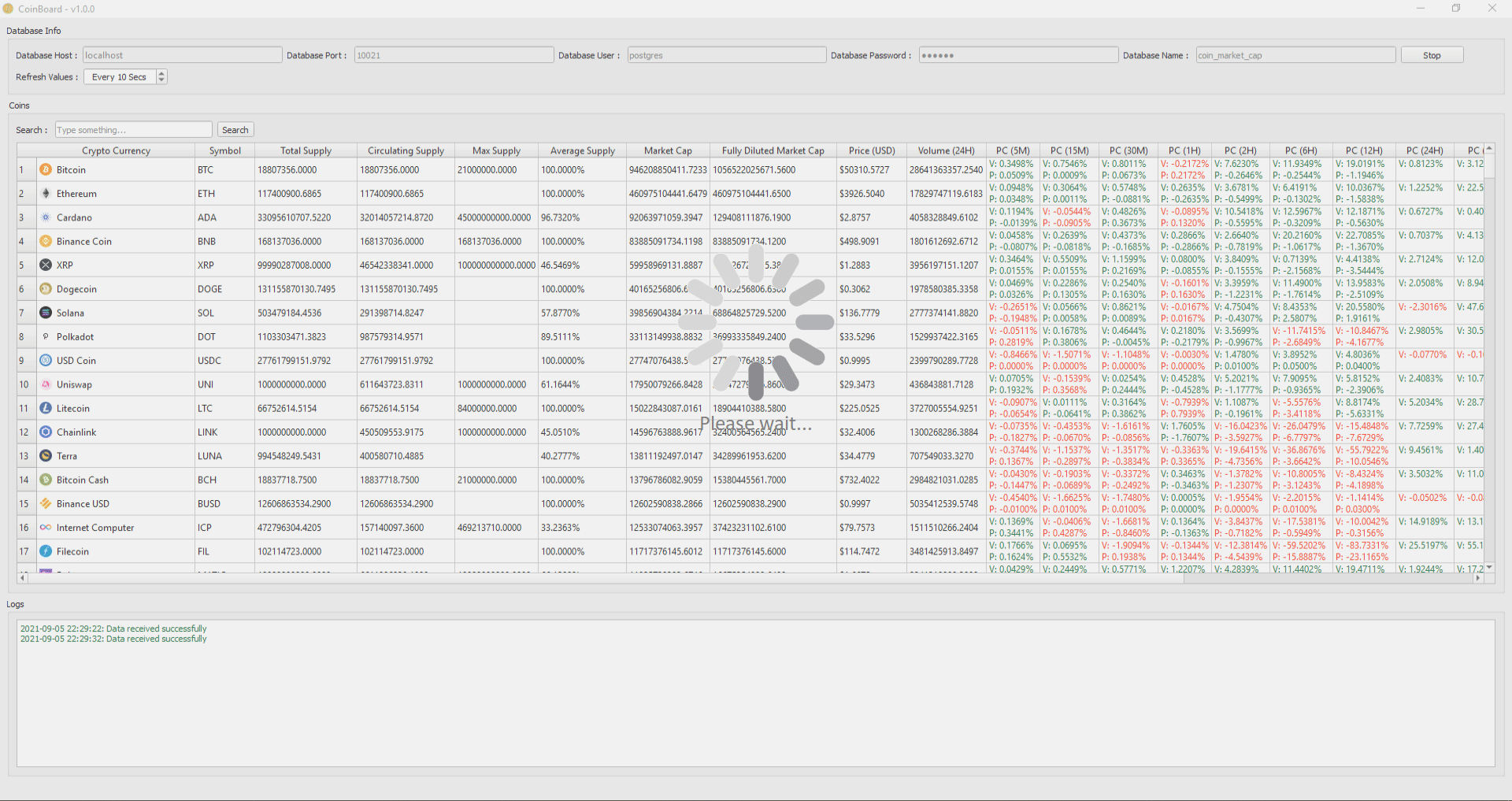The height and width of the screenshot is (801, 1512).
Task: Click the Binance Coin icon
Action: [x=46, y=242]
